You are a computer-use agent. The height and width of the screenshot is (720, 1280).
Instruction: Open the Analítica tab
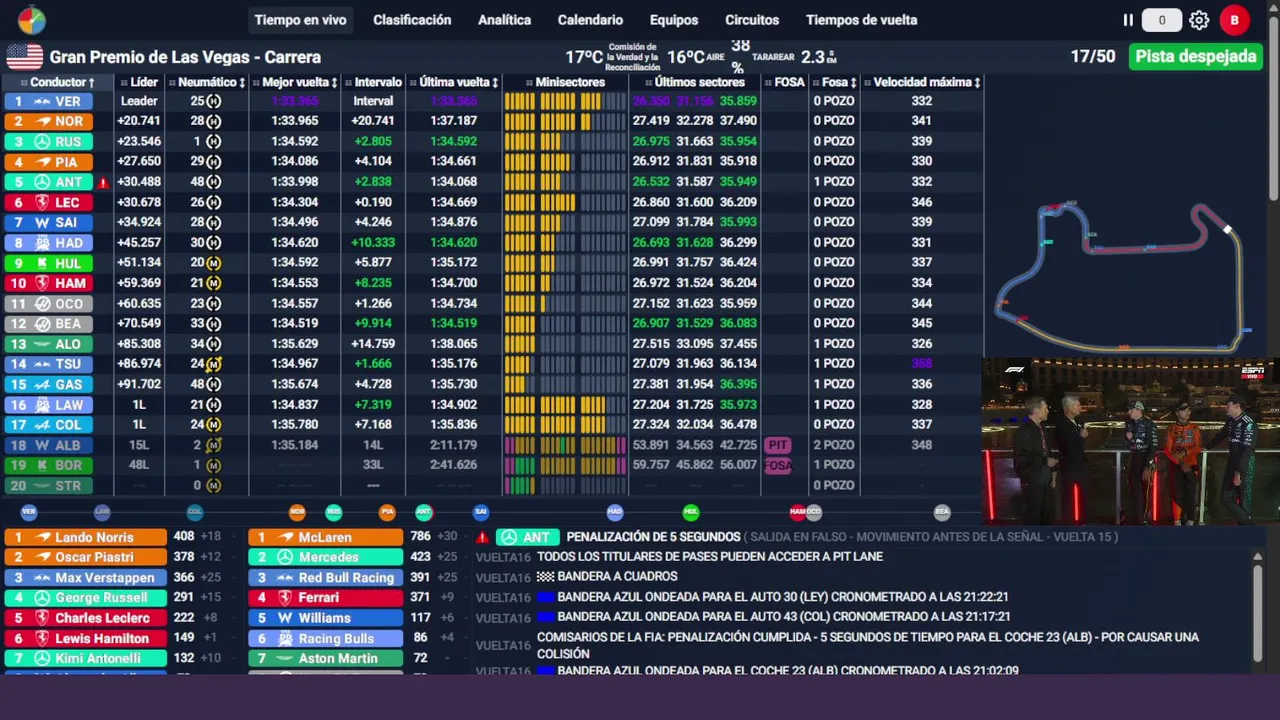504,20
